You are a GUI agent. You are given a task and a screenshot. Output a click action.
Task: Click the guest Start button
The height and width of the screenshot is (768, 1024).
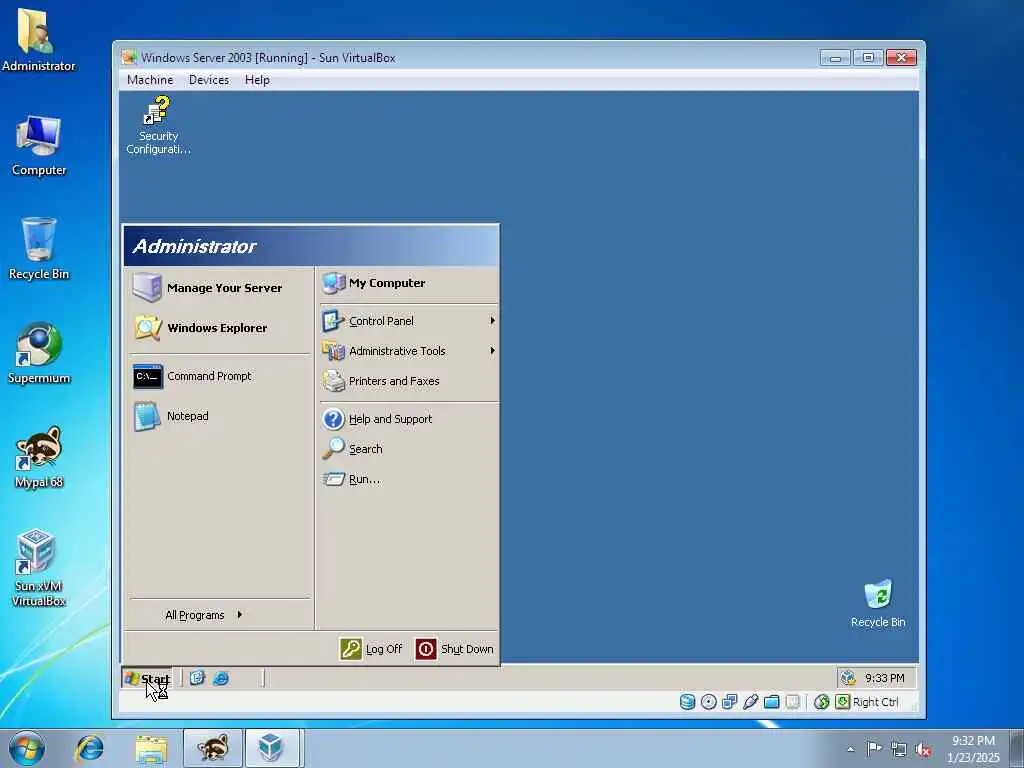coord(148,679)
